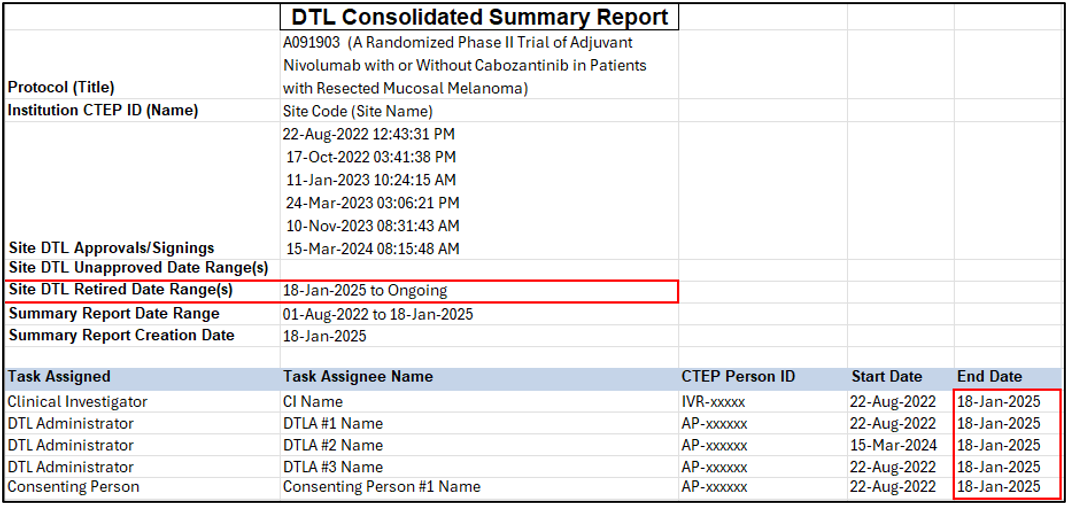The image size is (1070, 505).
Task: Click the 01-Aug-2022 to 18-Jan-2025 value
Action: coord(378,315)
